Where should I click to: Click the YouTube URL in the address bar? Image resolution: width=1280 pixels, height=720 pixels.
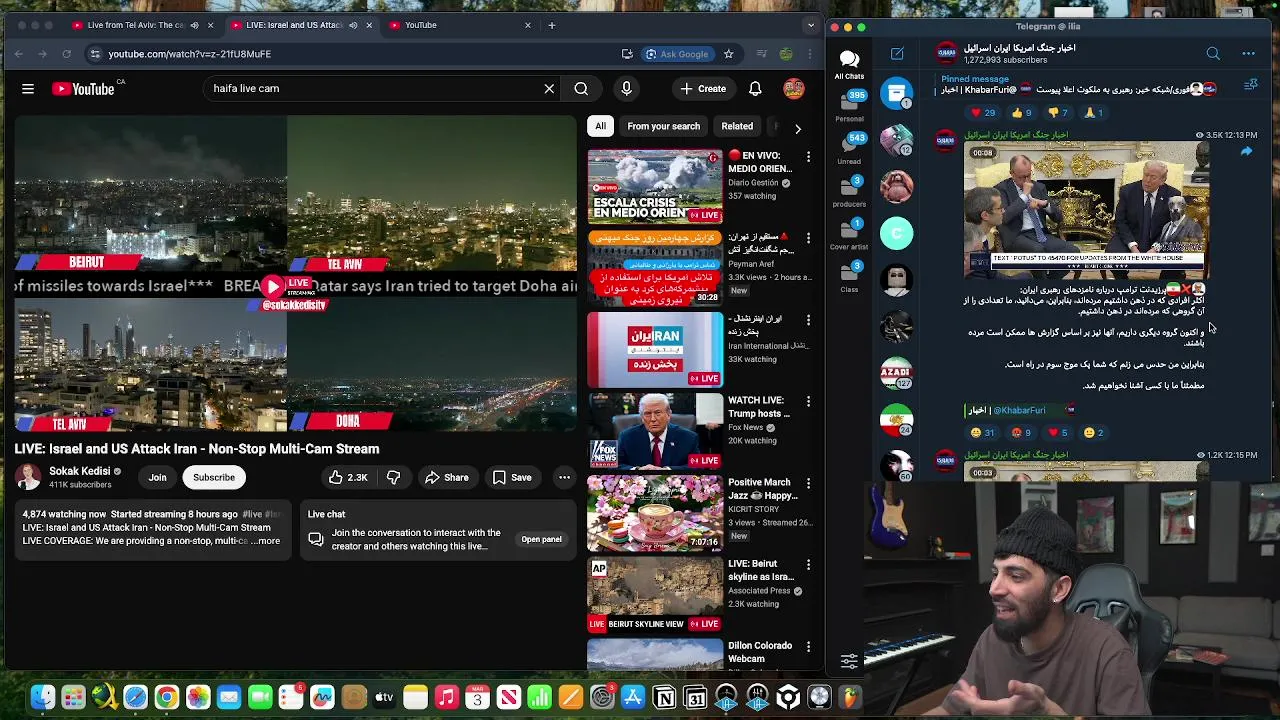tap(190, 54)
